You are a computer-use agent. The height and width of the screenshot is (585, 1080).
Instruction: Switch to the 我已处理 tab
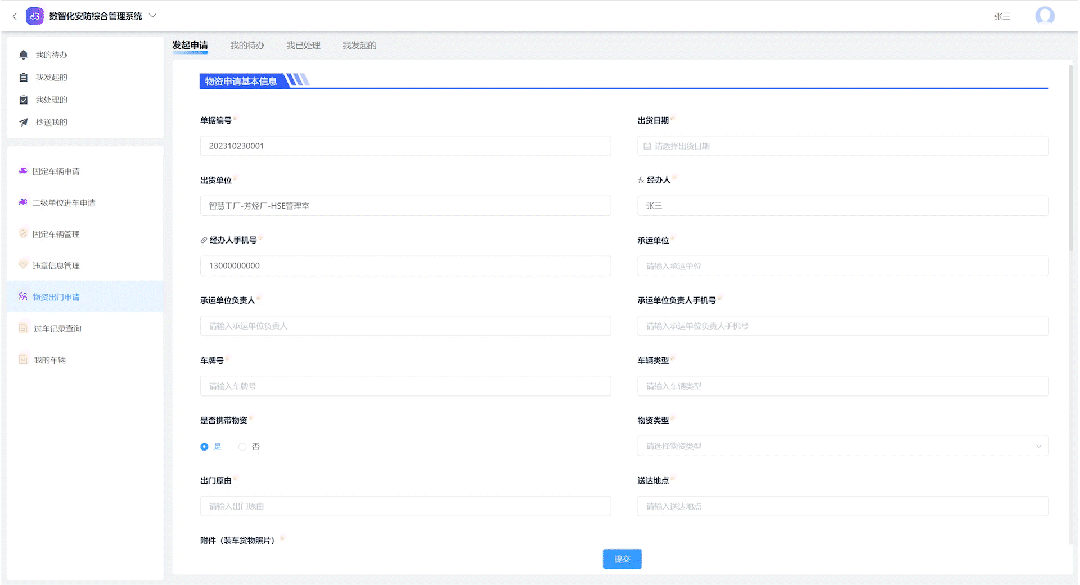(x=304, y=45)
